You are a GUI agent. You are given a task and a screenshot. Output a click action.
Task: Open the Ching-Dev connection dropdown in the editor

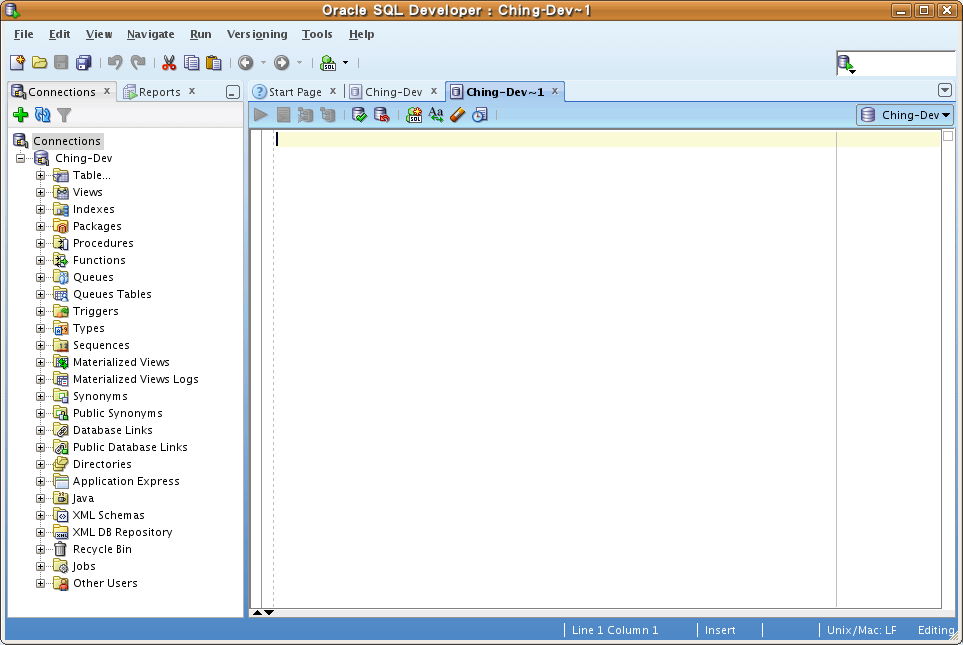pyautogui.click(x=905, y=115)
